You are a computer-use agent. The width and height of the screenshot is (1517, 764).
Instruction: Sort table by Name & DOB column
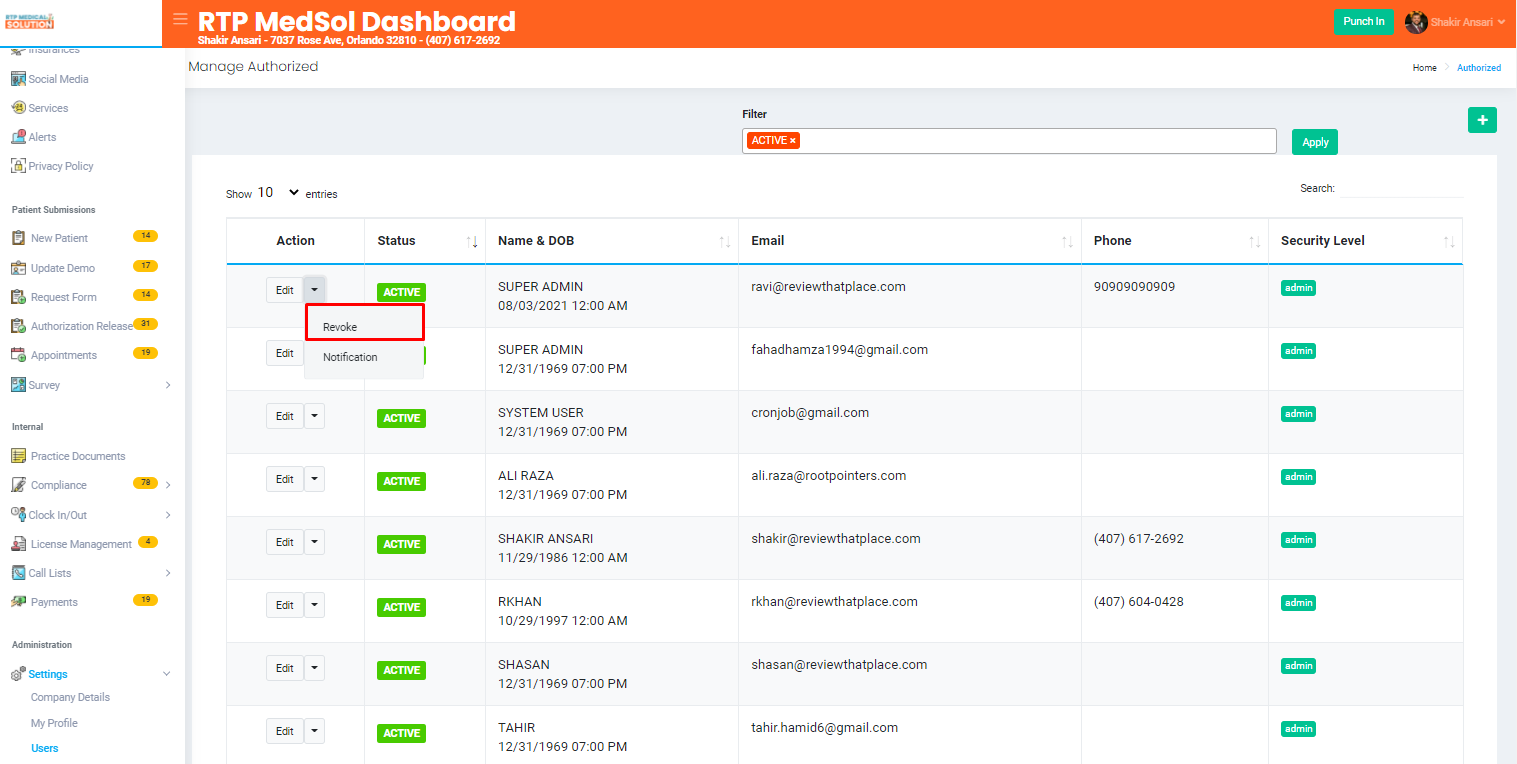(x=612, y=241)
